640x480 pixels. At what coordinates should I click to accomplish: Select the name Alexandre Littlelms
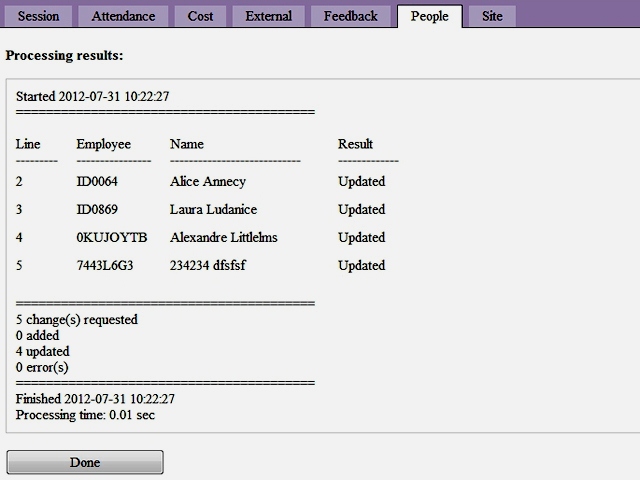point(224,238)
